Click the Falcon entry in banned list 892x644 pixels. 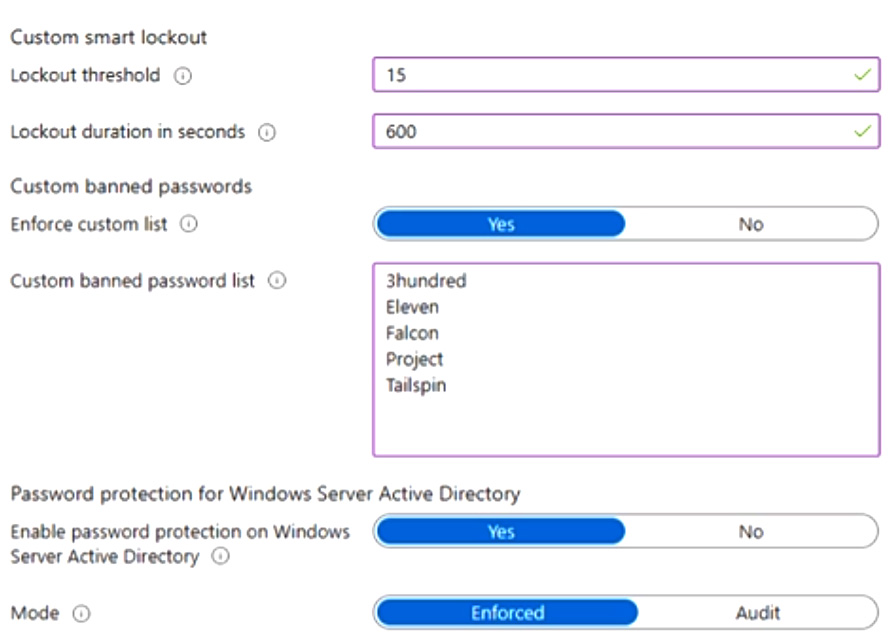coord(412,333)
